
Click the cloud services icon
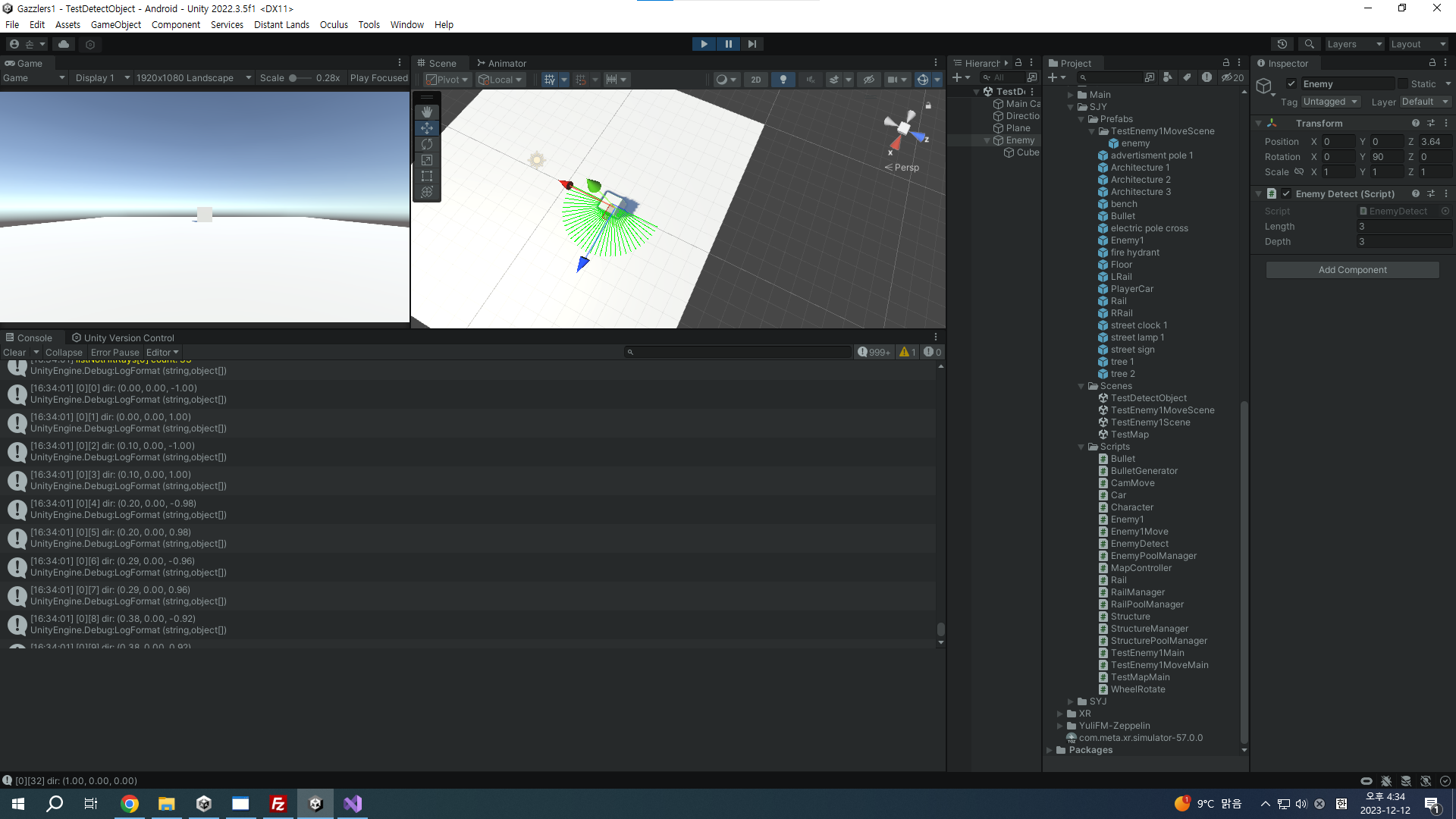click(x=64, y=44)
